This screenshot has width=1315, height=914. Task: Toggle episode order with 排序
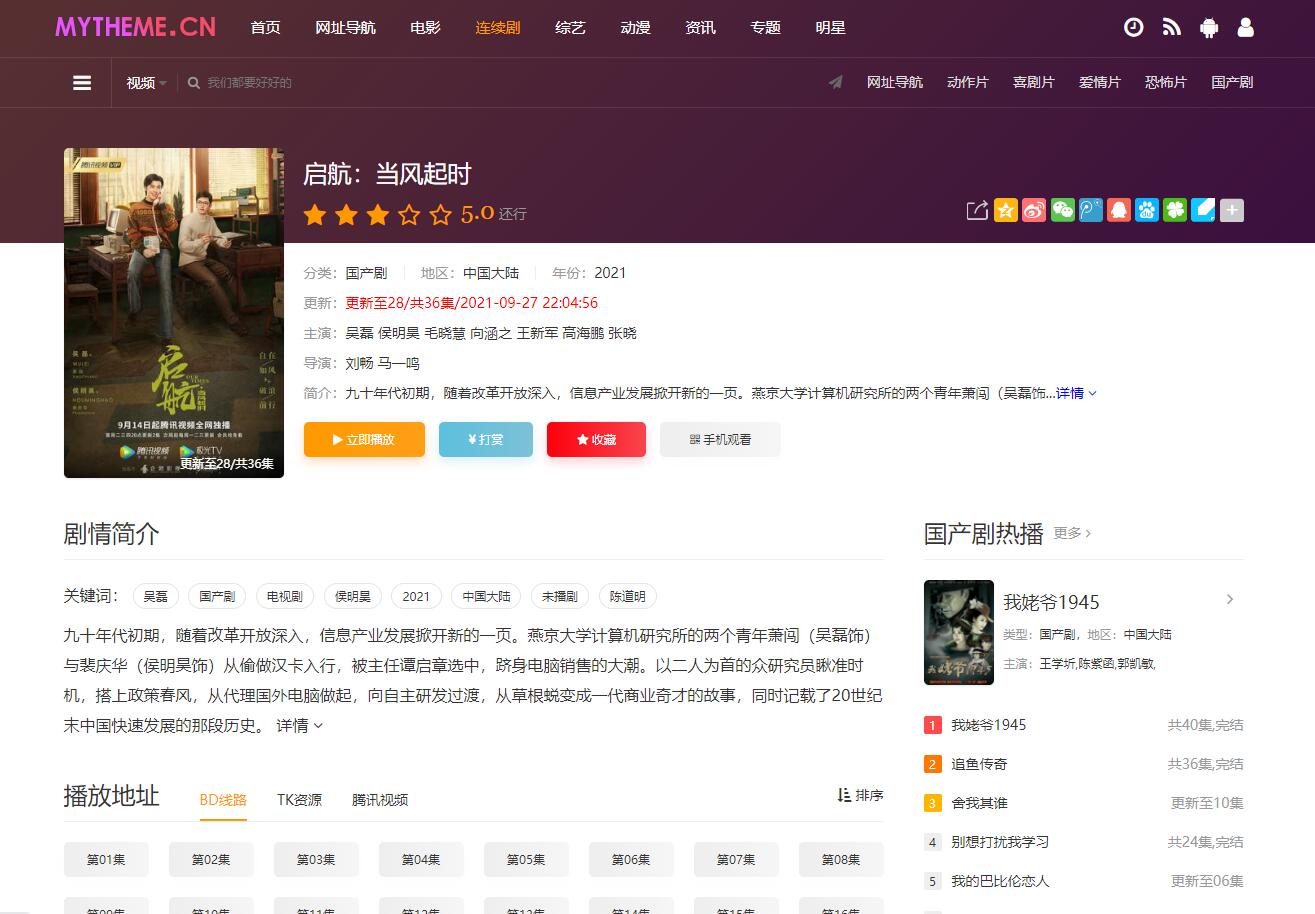pos(860,796)
